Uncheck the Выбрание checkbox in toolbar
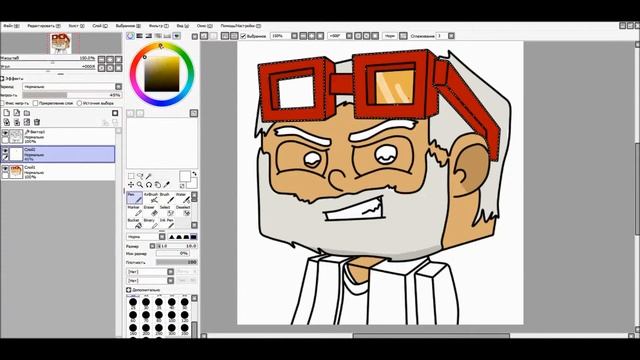 click(243, 36)
